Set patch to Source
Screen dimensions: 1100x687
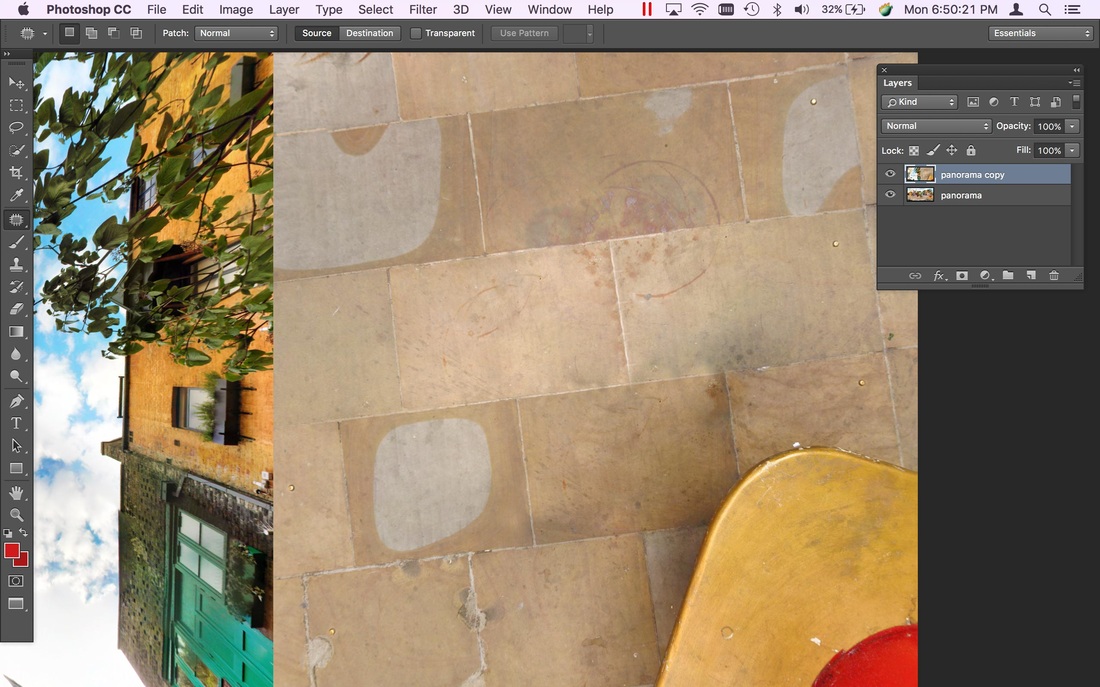pos(316,33)
